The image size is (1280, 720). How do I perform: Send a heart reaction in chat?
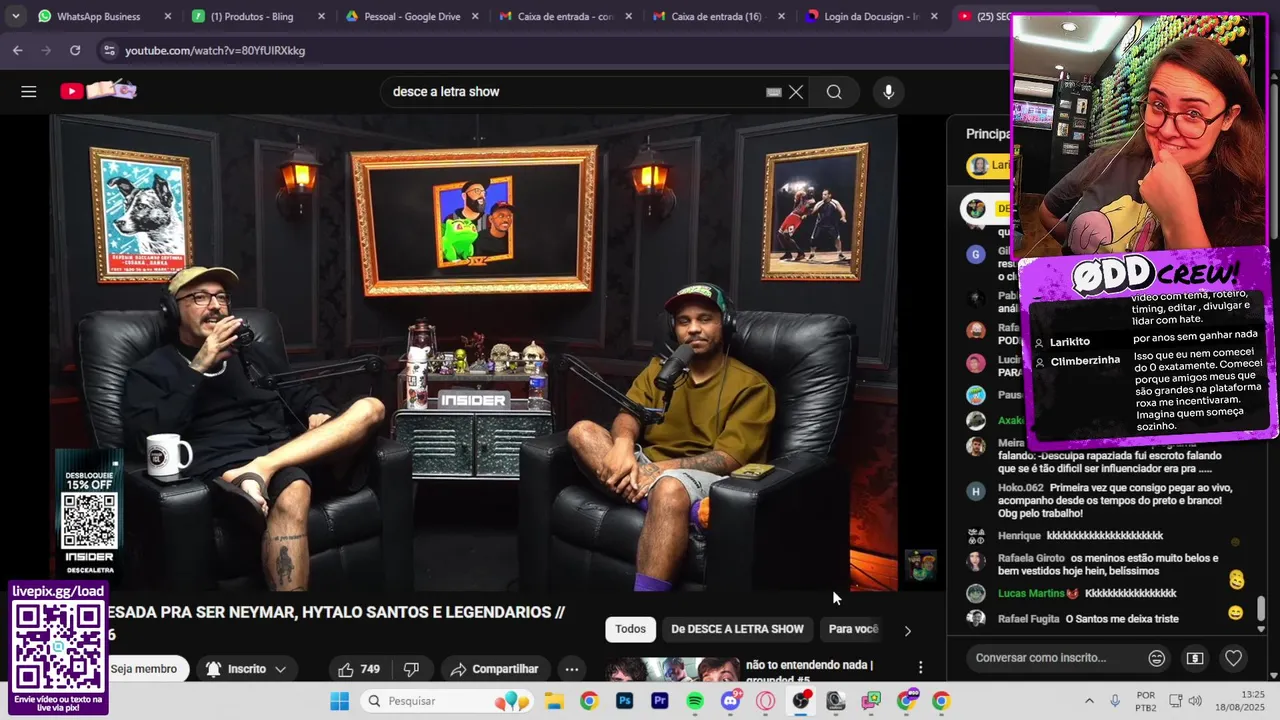[x=1233, y=658]
